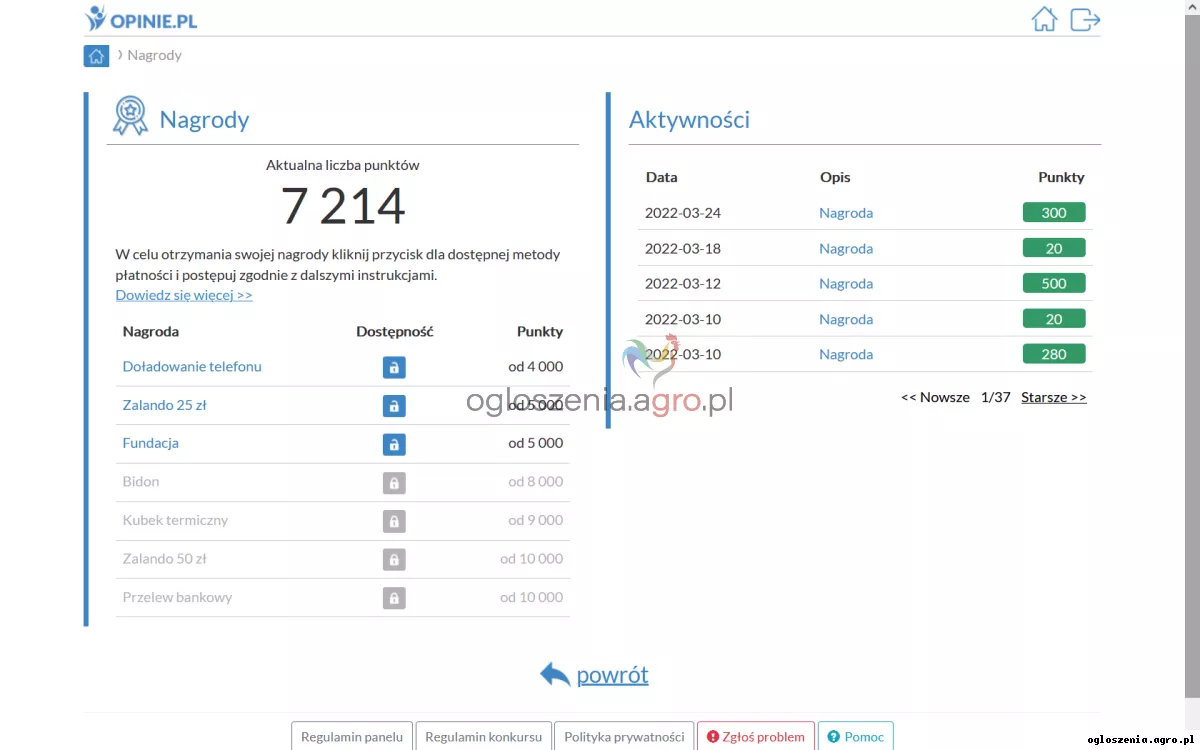The width and height of the screenshot is (1200, 750).
Task: Click the blue home breadcrumb icon
Action: [96, 56]
